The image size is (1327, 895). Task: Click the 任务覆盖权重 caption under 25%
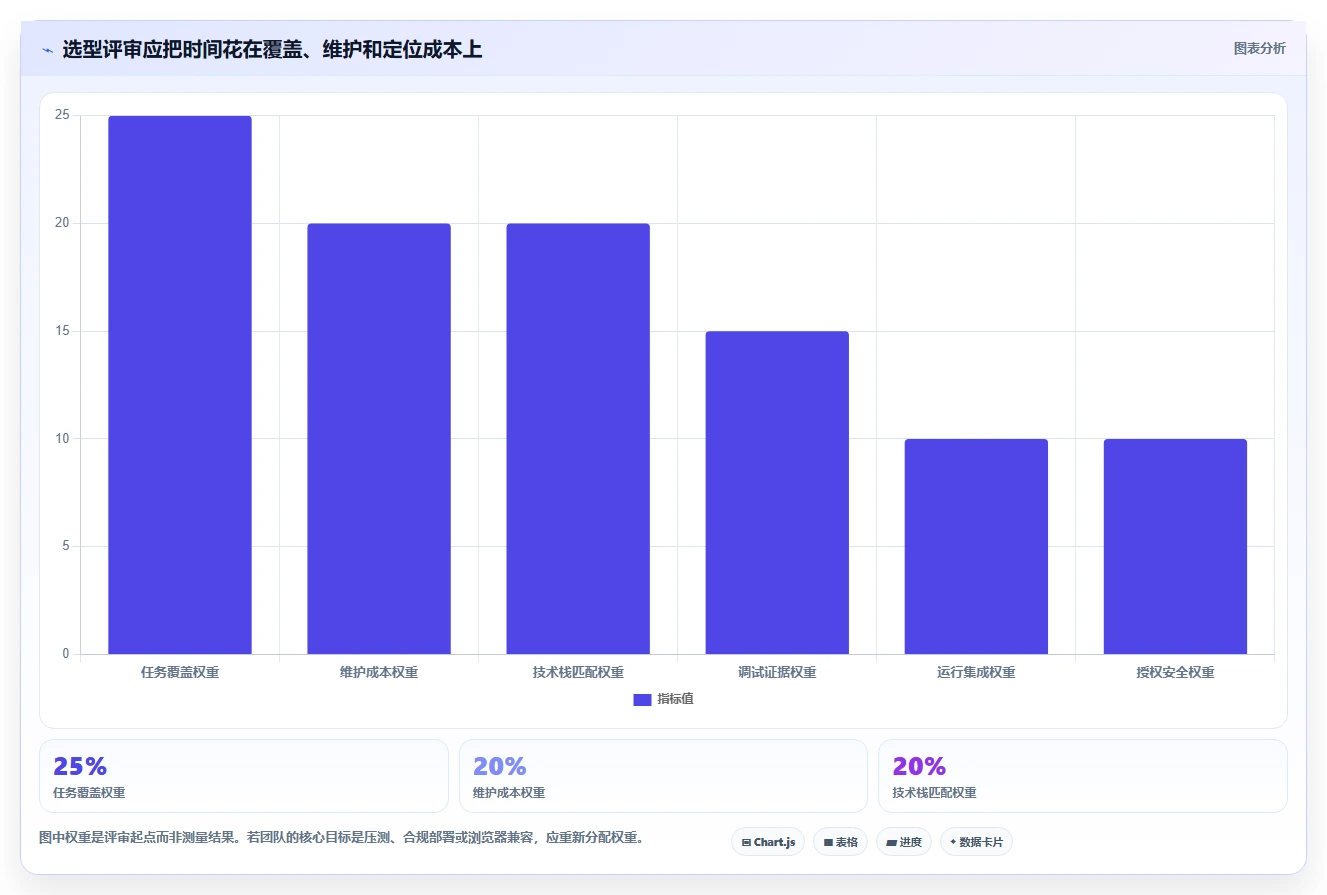[89, 793]
